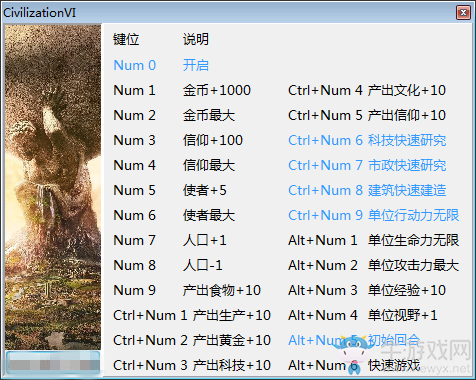Close the CivilizationVI trainer window
The height and width of the screenshot is (380, 476).
(x=463, y=13)
